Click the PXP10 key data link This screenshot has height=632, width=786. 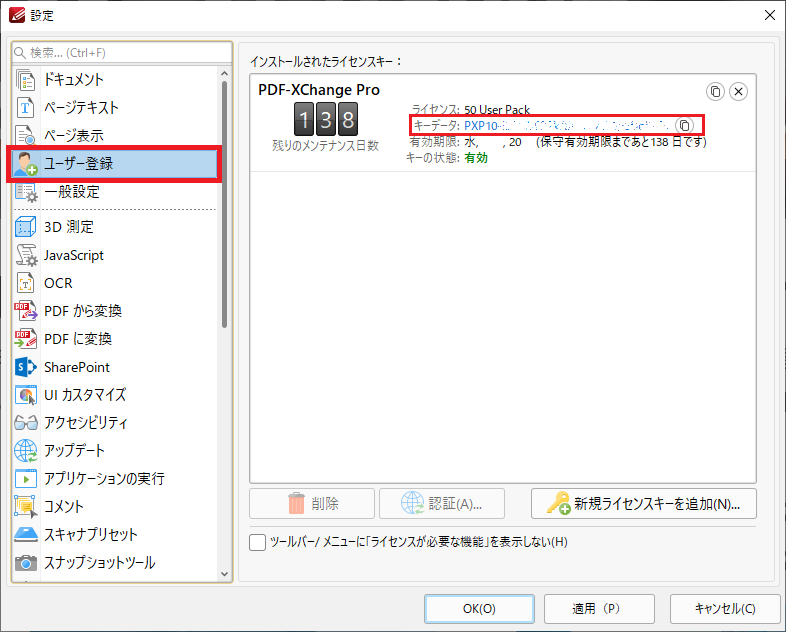click(566, 125)
